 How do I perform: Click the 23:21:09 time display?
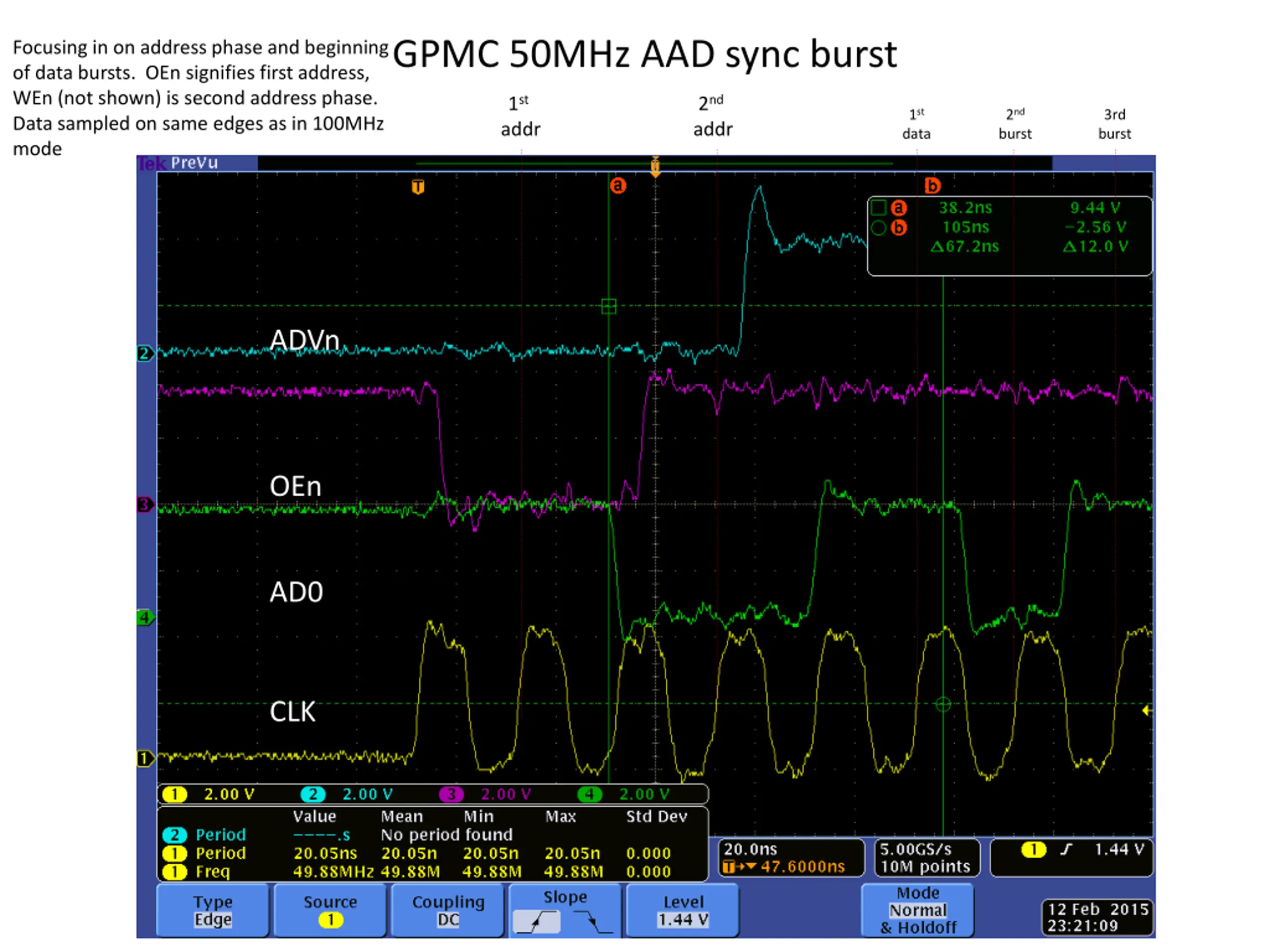coord(1082,926)
